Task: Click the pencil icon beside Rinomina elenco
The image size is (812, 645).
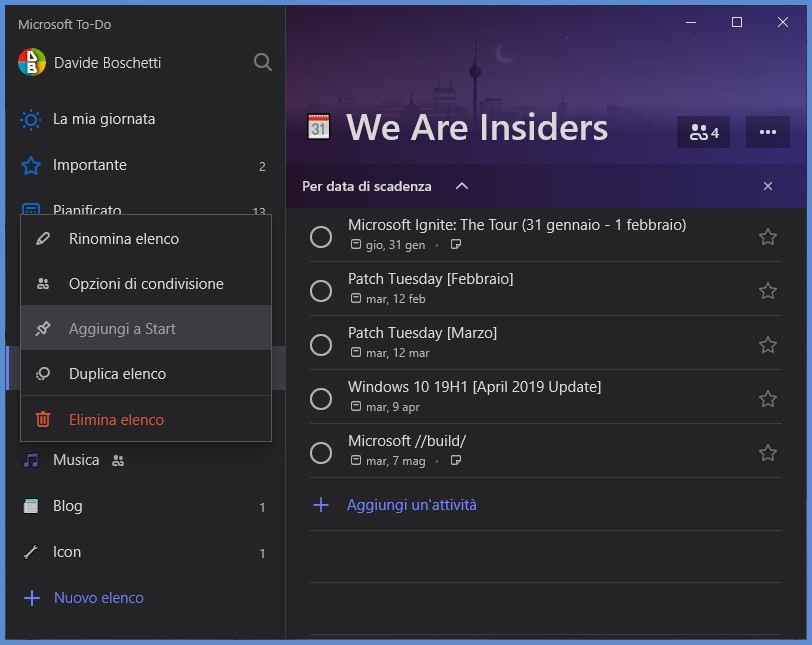Action: [x=43, y=239]
